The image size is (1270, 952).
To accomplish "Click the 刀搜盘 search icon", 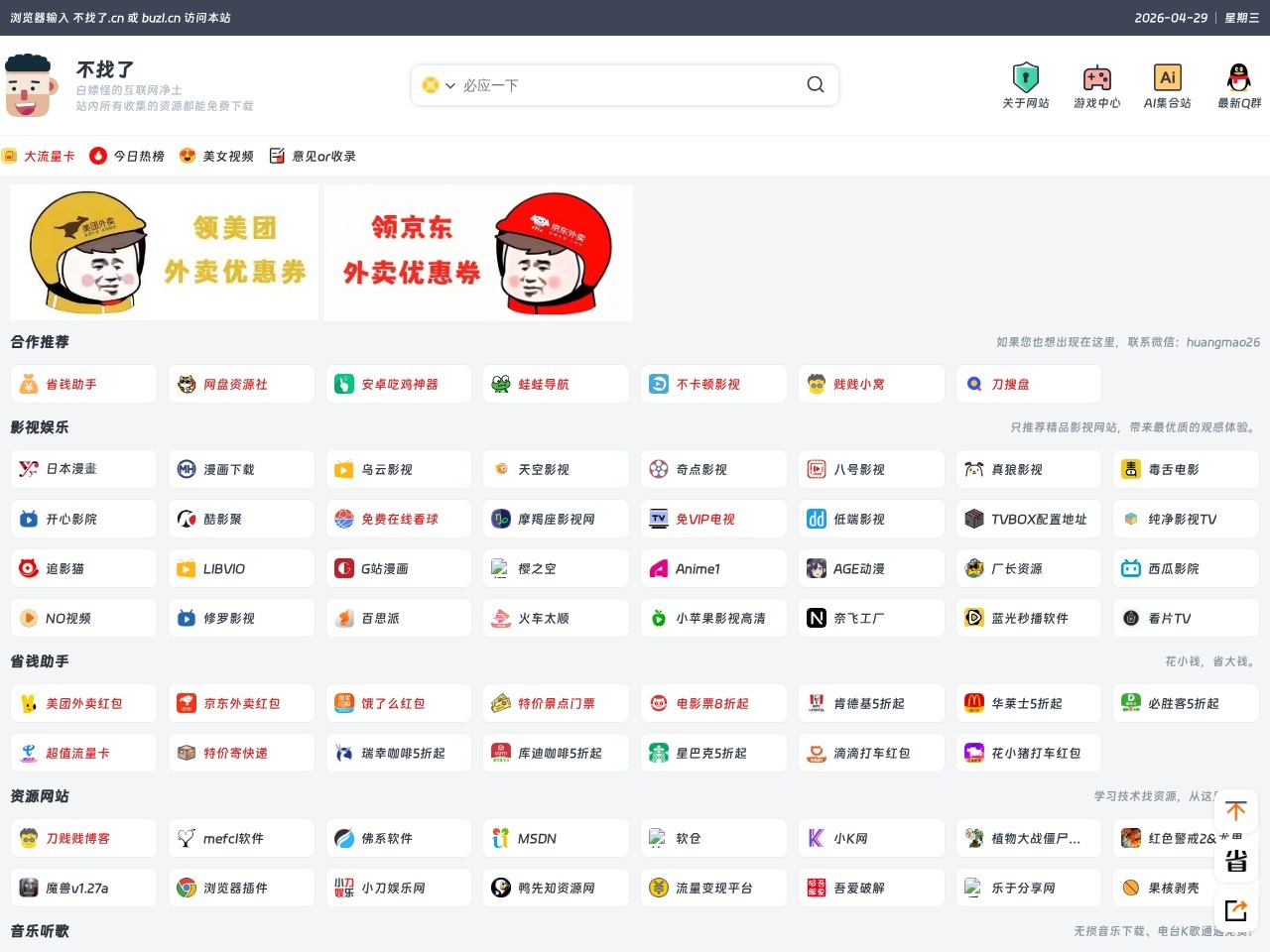I will (x=974, y=385).
